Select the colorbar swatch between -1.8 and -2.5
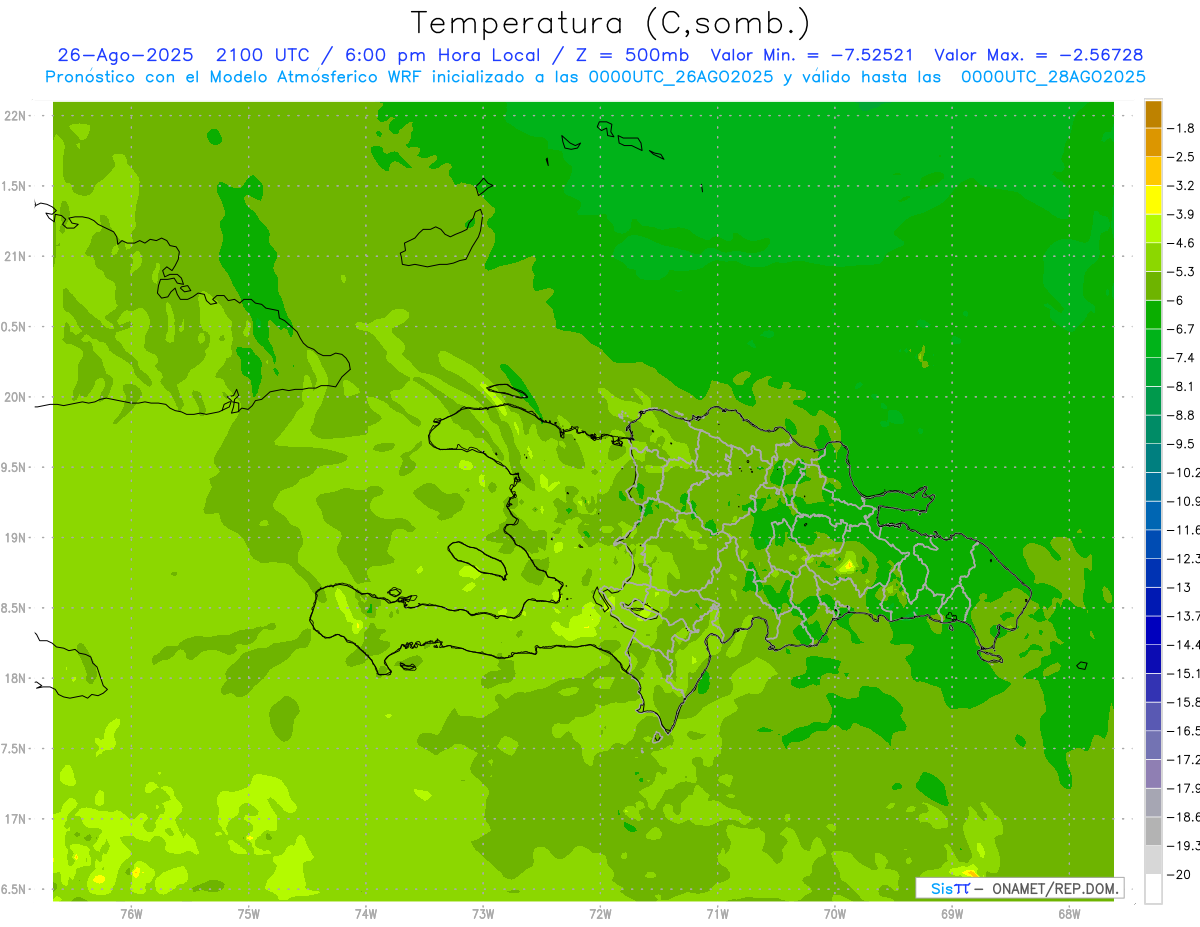Screen dimensions: 1200x927 point(1153,143)
